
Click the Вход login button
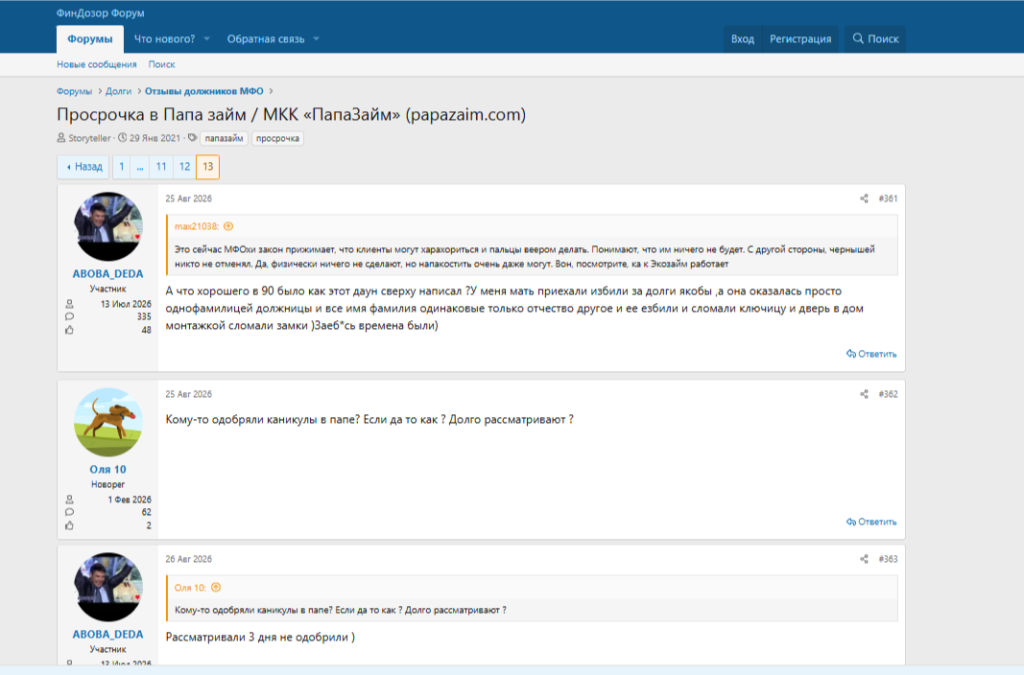743,39
